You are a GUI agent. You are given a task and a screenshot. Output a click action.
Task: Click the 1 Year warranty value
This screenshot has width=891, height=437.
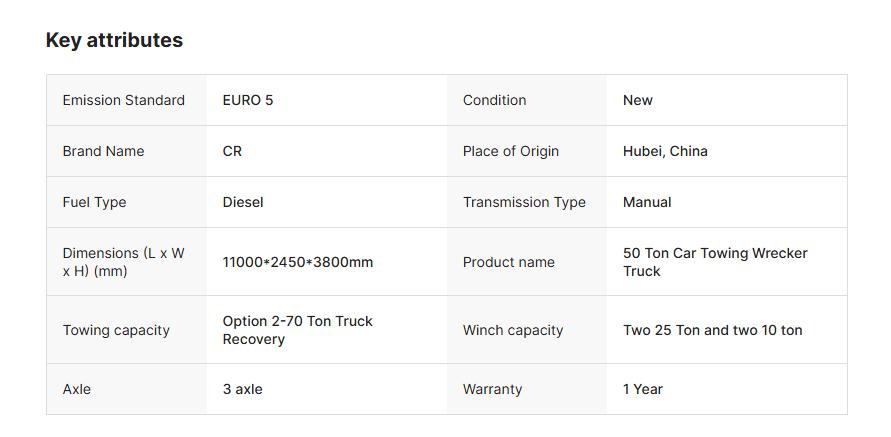[642, 389]
